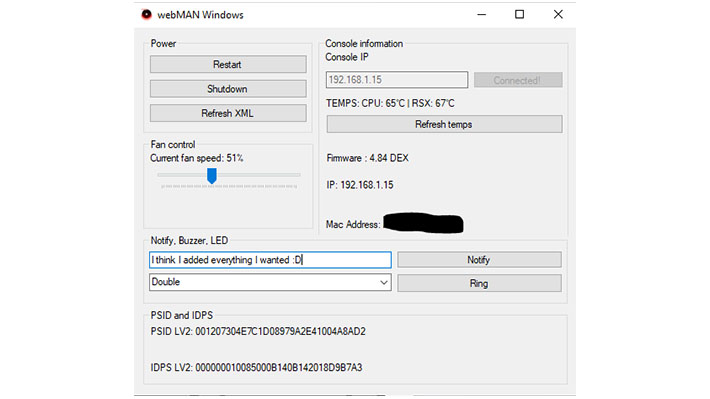Shut down the console with Shutdown
Viewport: 710px width, 399px height.
tap(228, 89)
